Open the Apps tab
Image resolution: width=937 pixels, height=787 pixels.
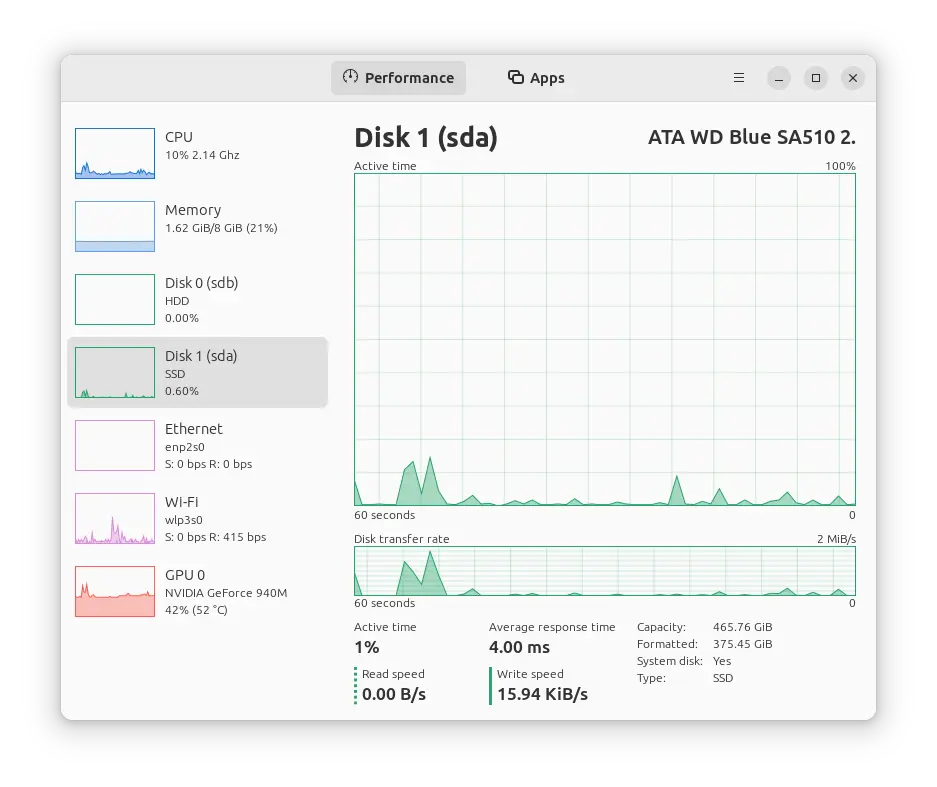[x=536, y=78]
